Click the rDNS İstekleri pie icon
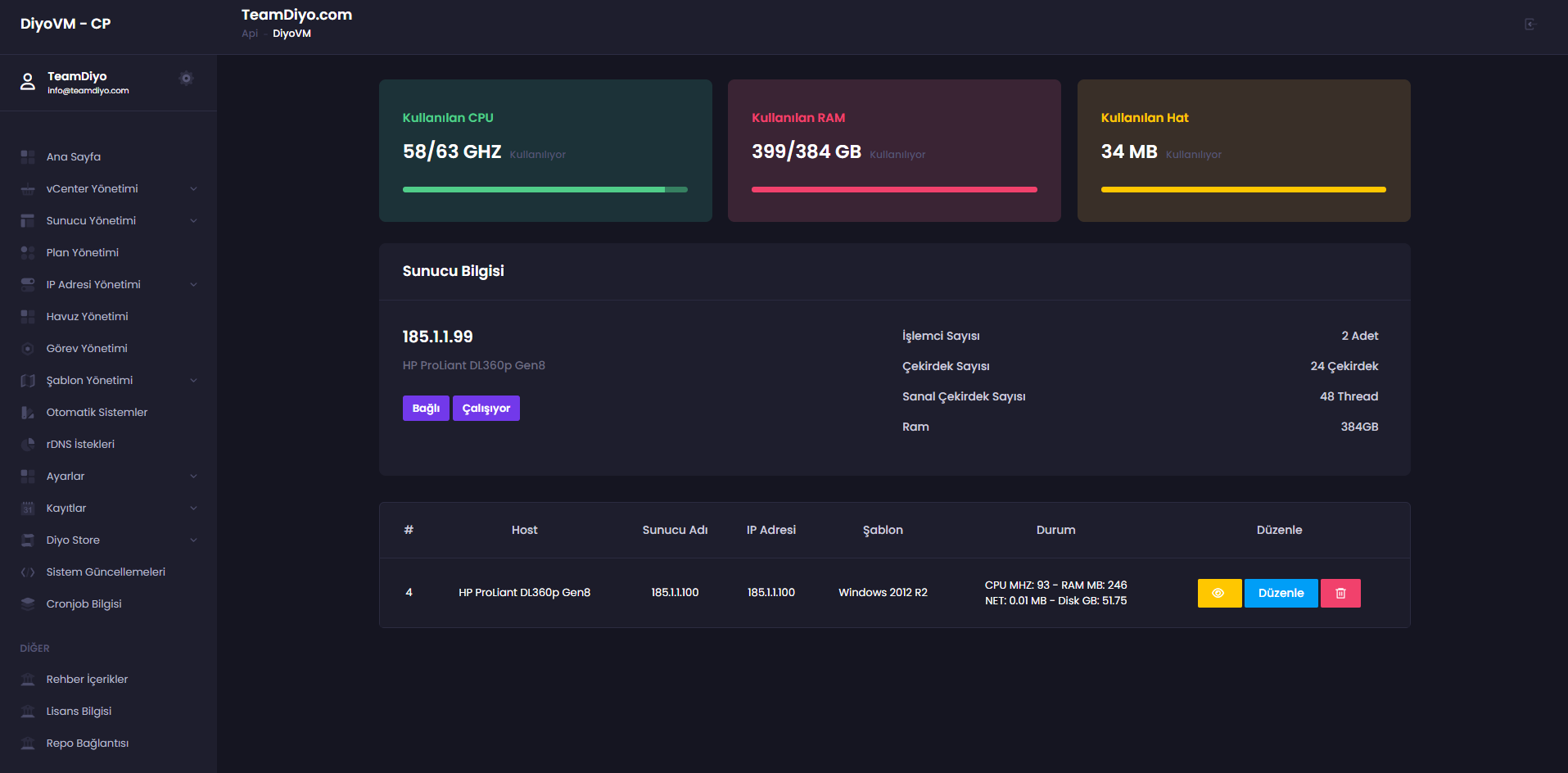This screenshot has width=1568, height=773. [28, 444]
